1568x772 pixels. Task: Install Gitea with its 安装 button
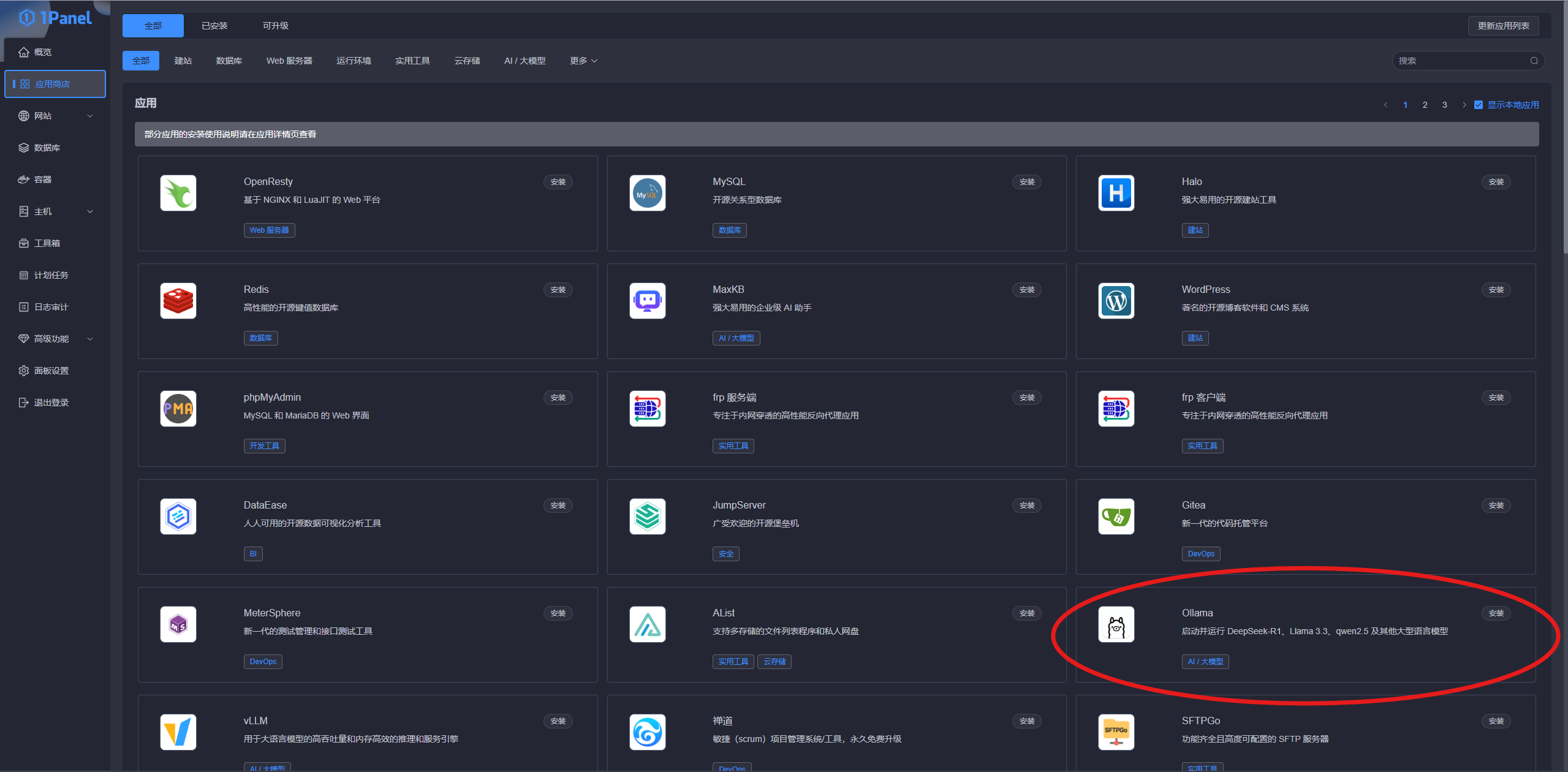1496,505
